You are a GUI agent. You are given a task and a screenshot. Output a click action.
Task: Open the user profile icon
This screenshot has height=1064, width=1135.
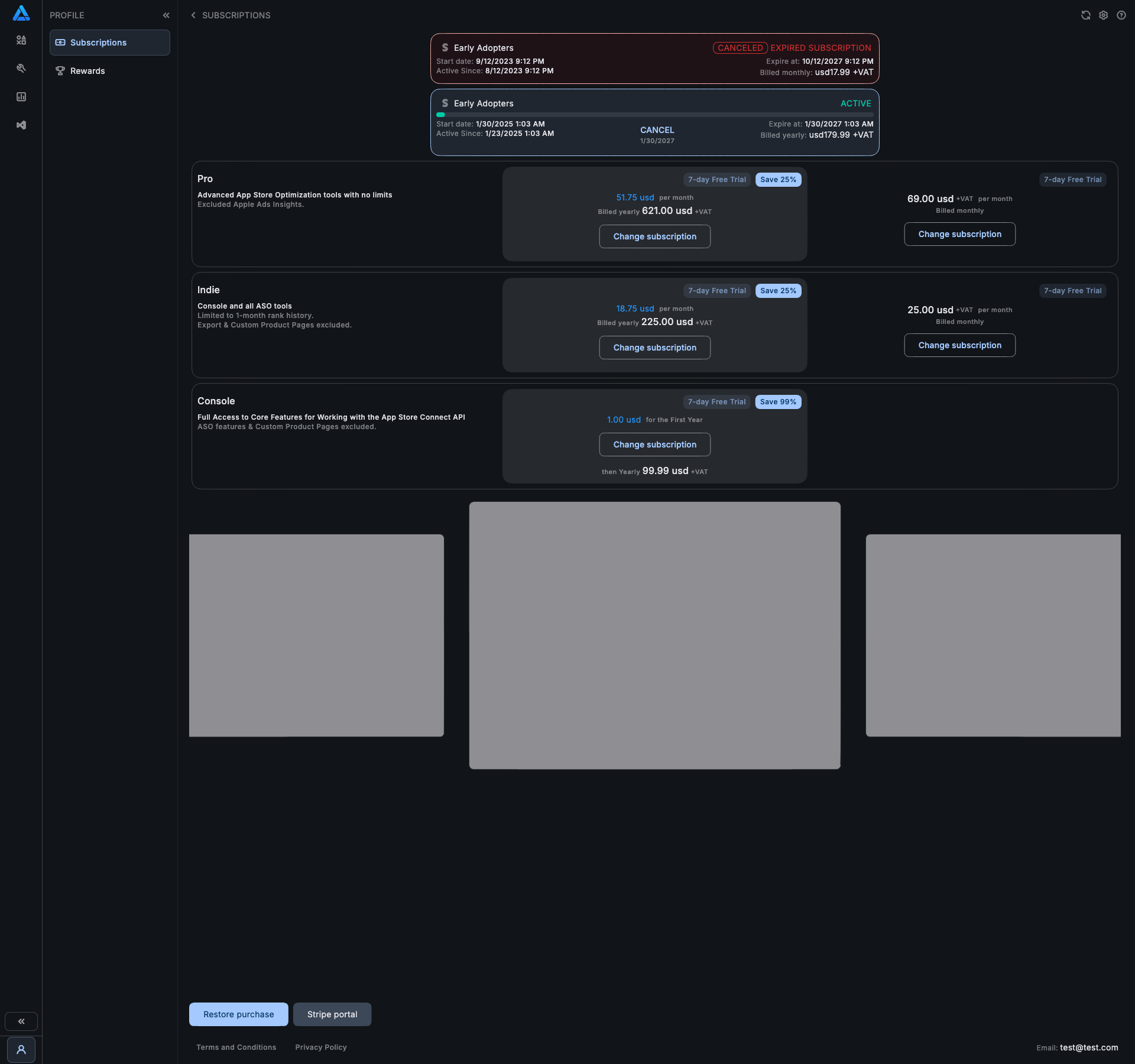click(21, 1049)
